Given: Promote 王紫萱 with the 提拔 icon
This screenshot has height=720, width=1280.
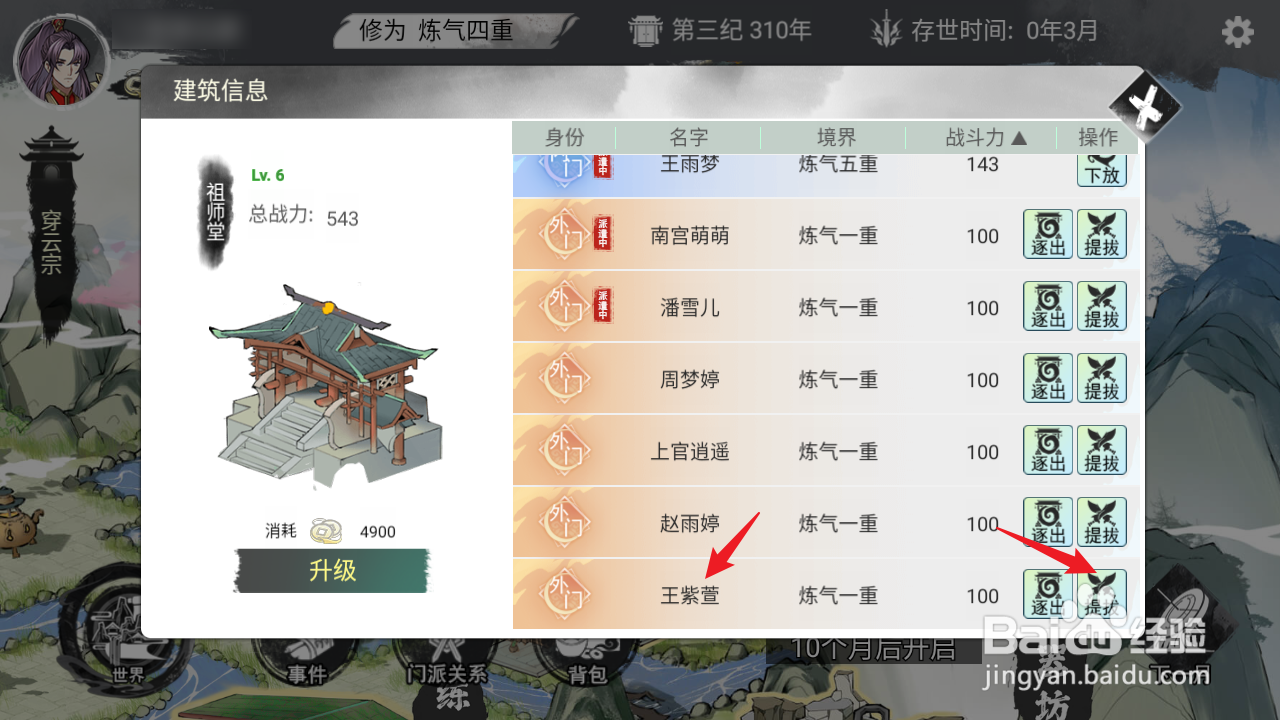Looking at the screenshot, I should coord(1102,595).
